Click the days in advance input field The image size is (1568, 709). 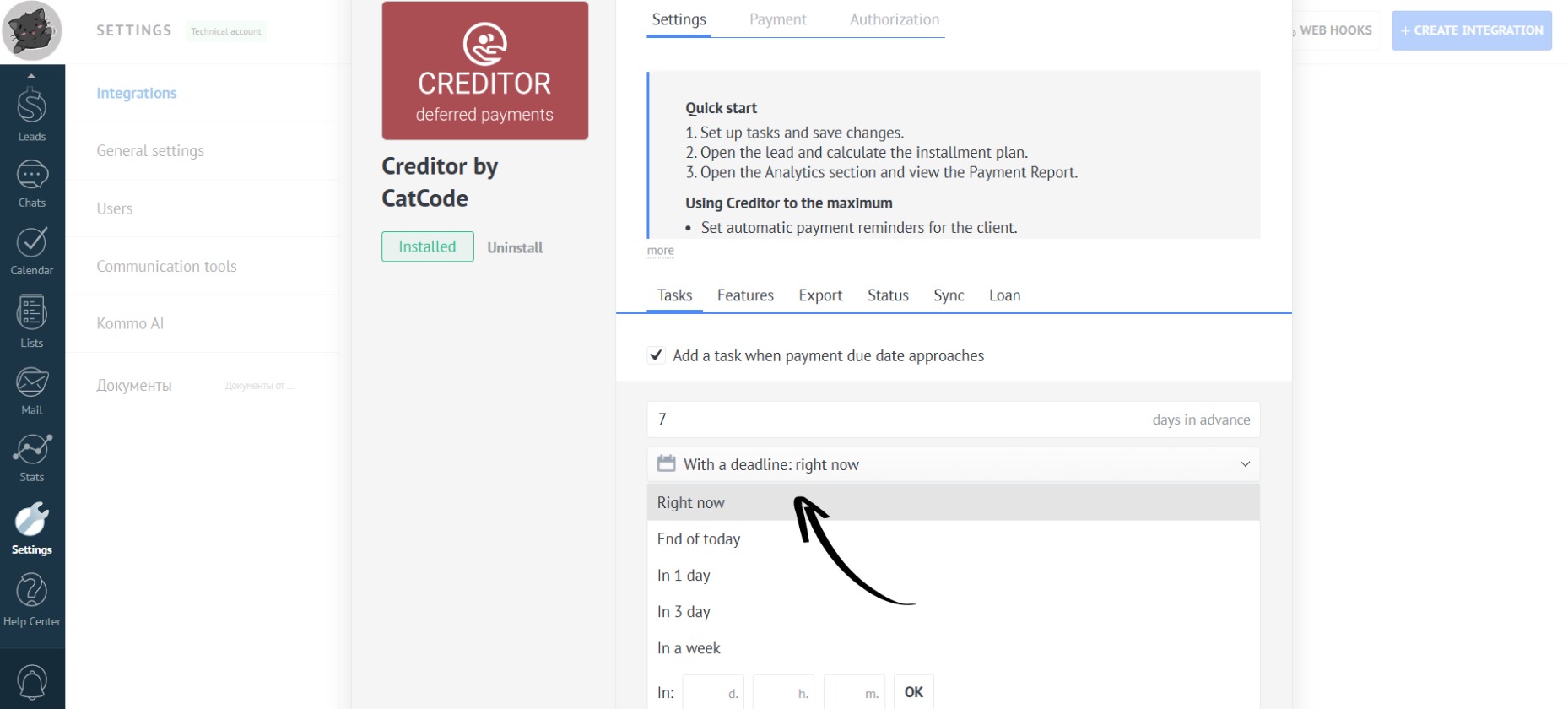pos(895,419)
